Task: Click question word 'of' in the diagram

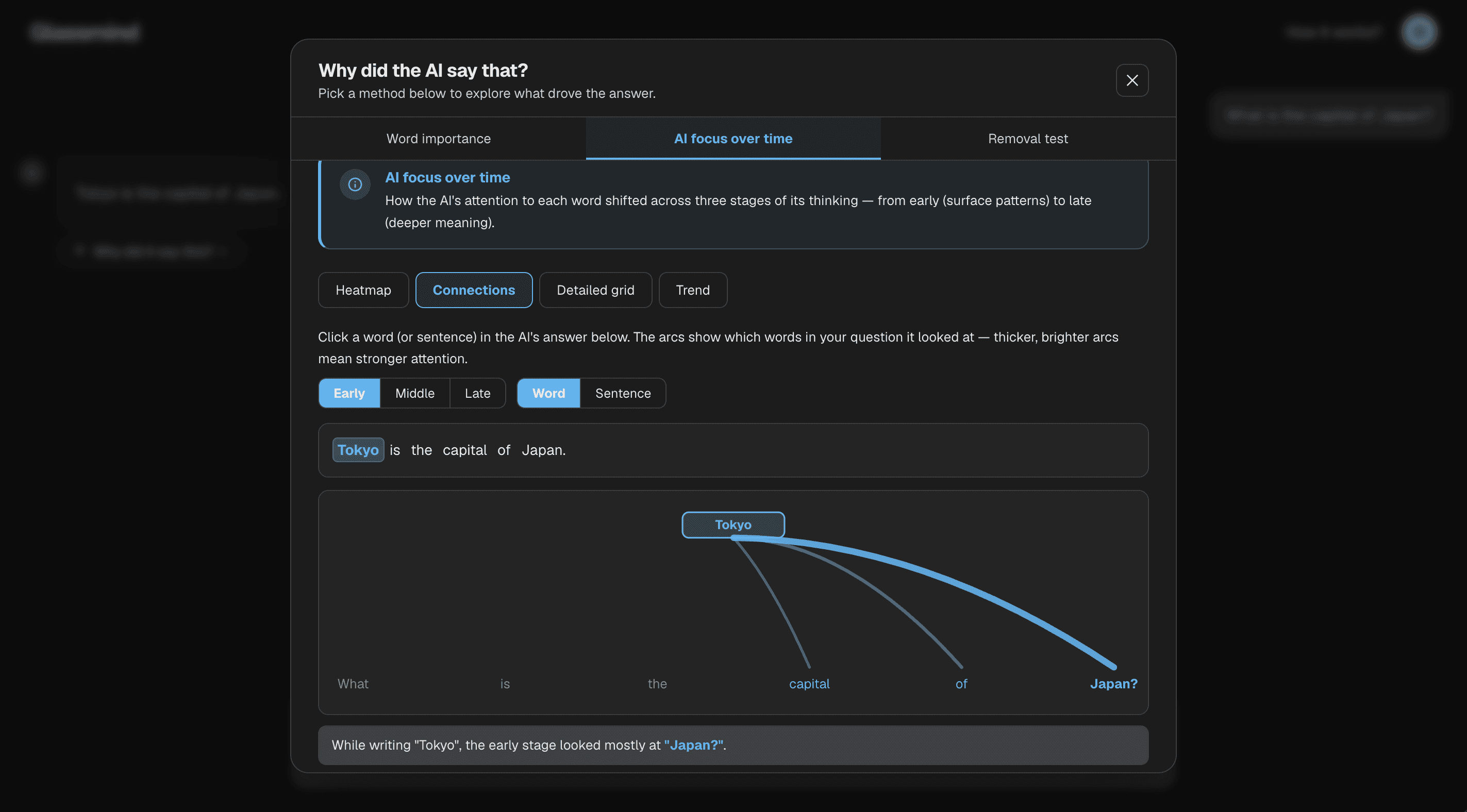Action: pyautogui.click(x=961, y=683)
